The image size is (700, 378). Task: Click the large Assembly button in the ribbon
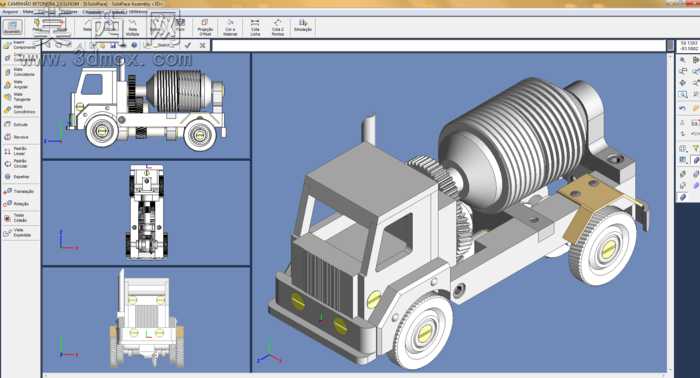coord(12,26)
